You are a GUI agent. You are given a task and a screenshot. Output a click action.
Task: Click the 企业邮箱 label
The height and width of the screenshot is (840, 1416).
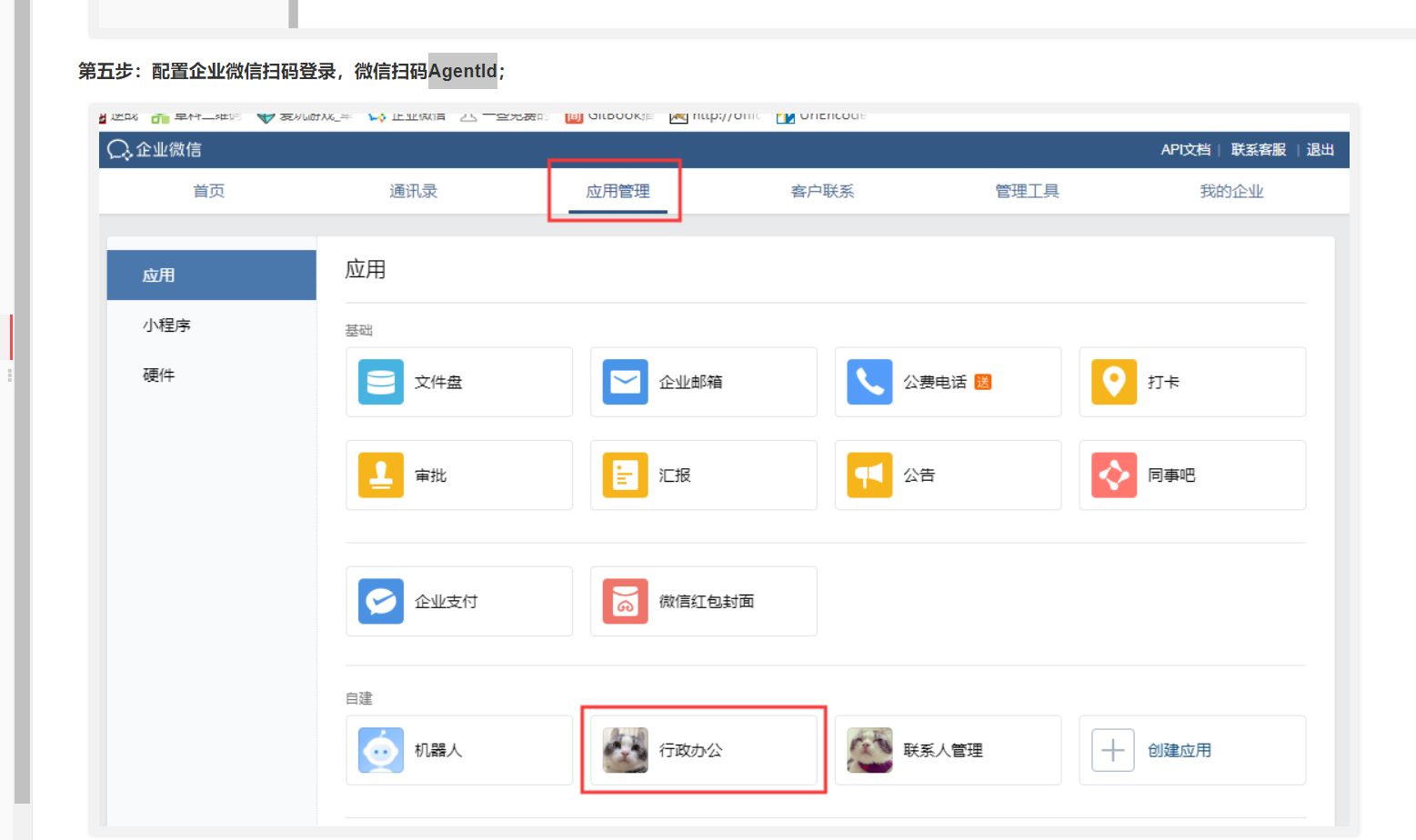(x=690, y=382)
